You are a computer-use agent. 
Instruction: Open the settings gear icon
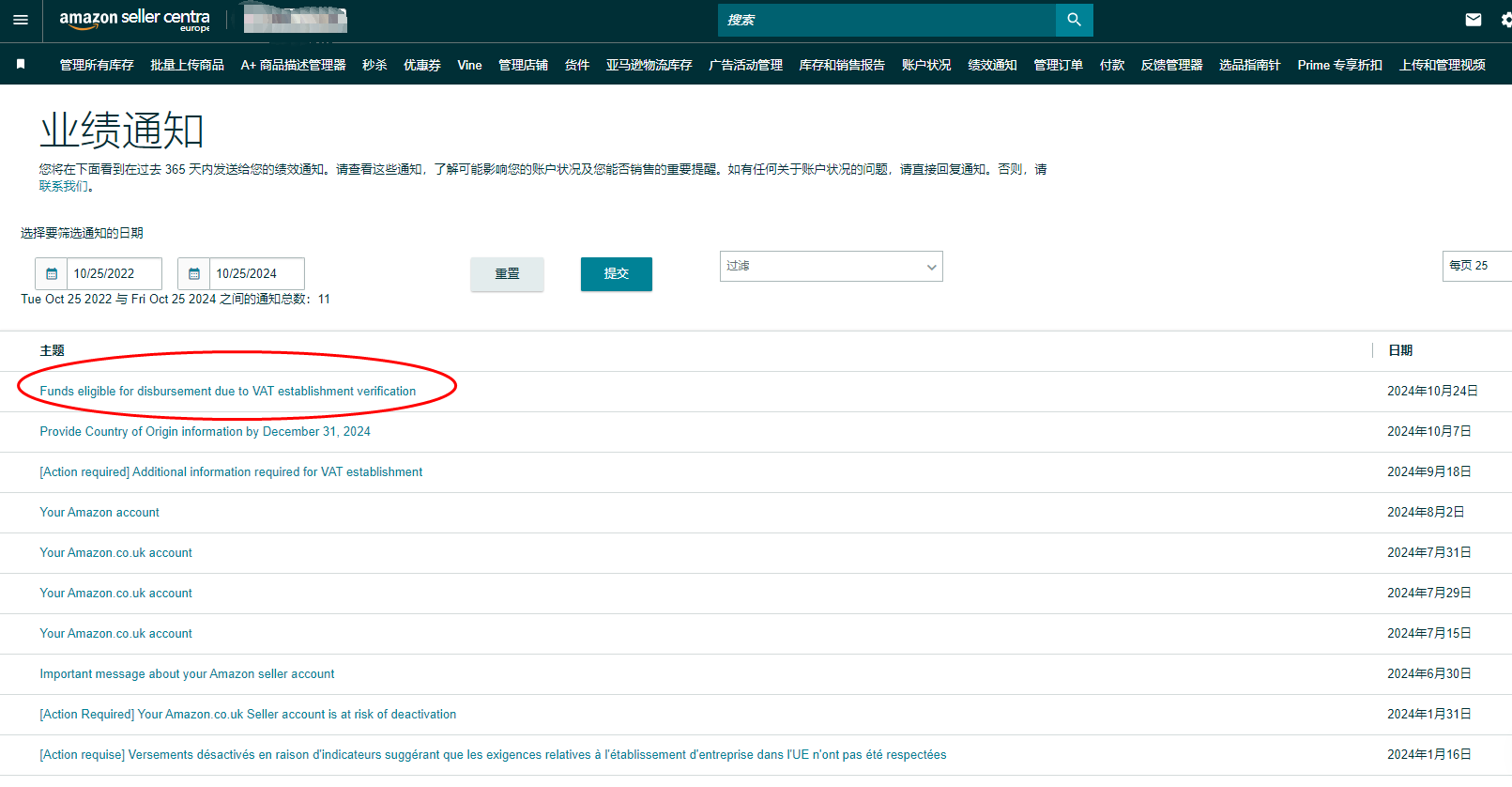[1504, 20]
